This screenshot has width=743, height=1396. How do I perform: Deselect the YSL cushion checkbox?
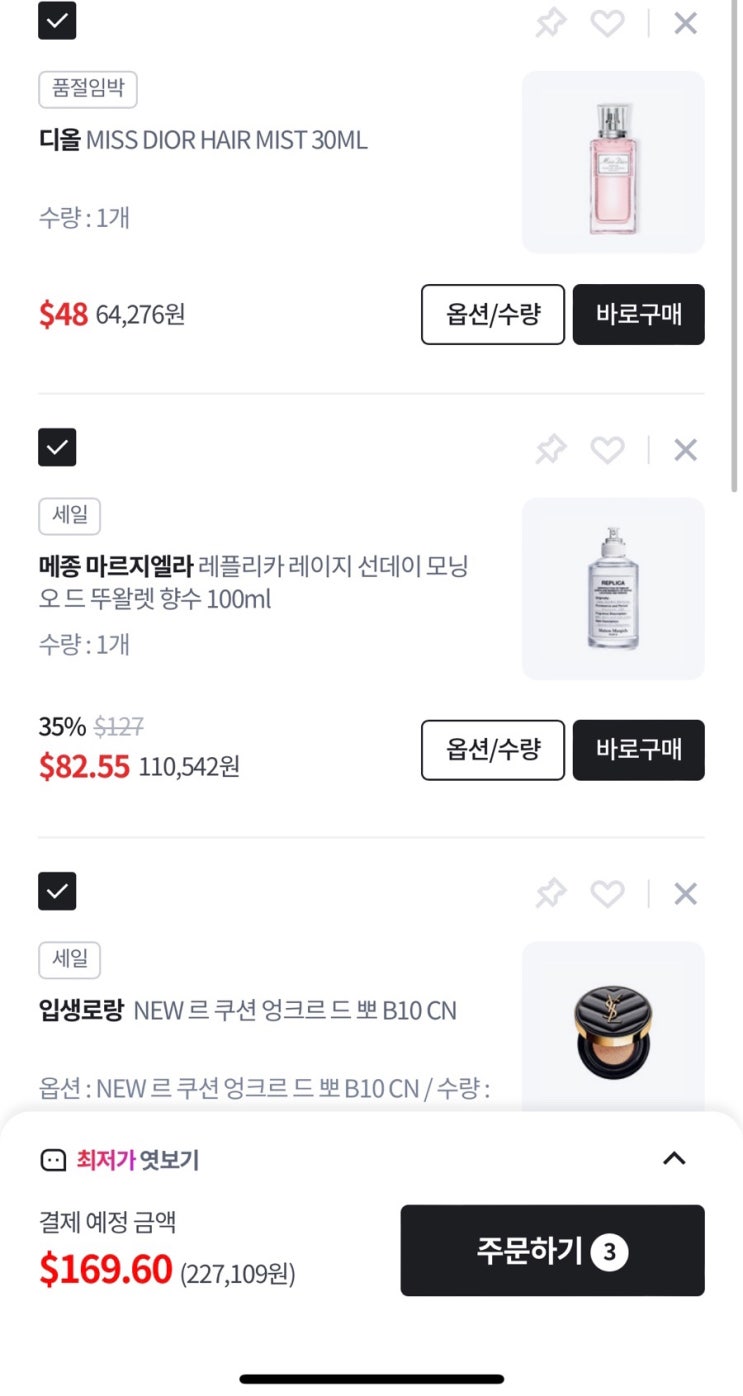(57, 891)
